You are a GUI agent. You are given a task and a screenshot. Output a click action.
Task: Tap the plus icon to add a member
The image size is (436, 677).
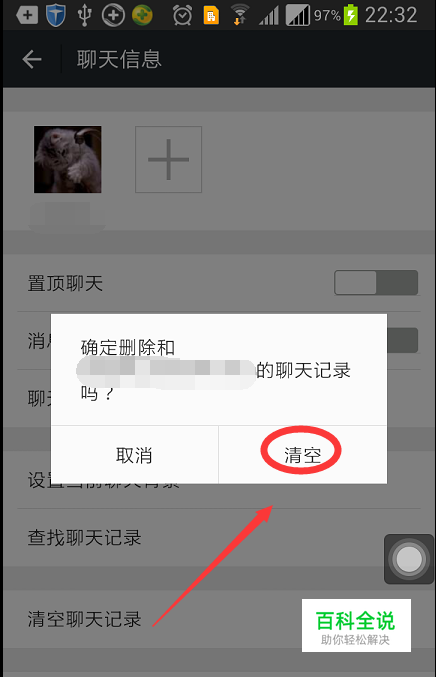pyautogui.click(x=168, y=159)
